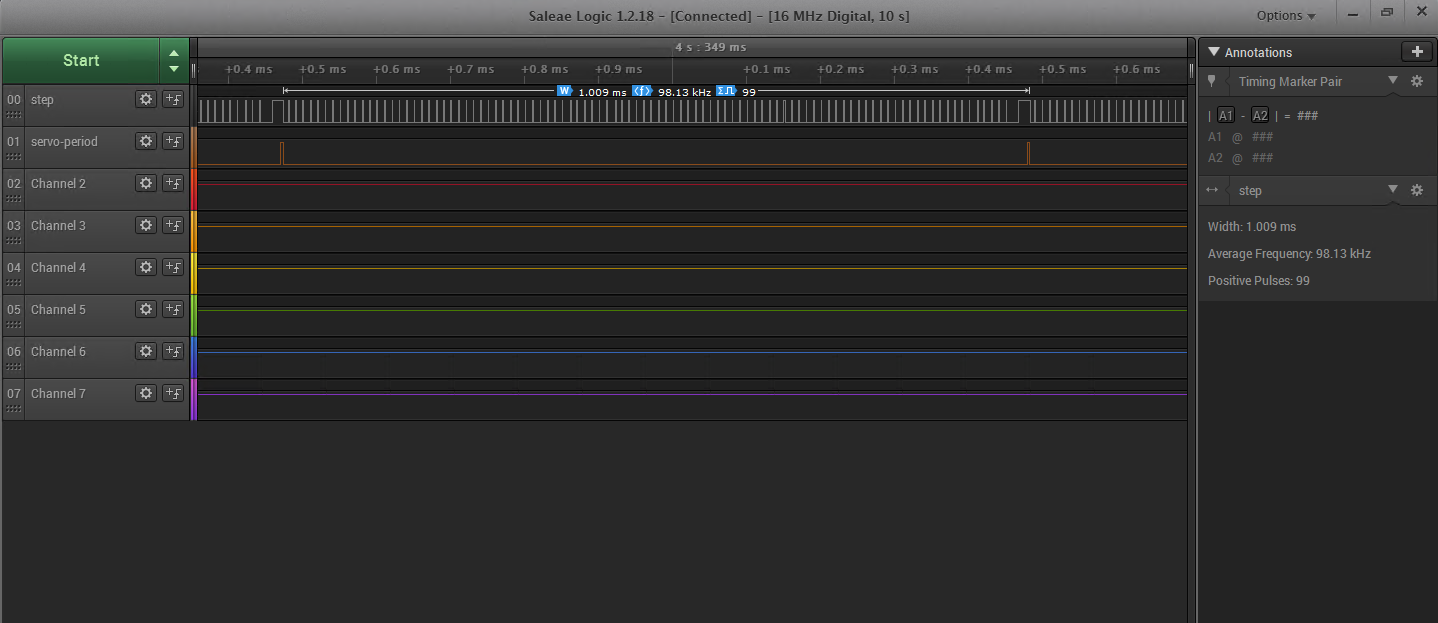Click the frequency badge on measurement

pos(642,91)
